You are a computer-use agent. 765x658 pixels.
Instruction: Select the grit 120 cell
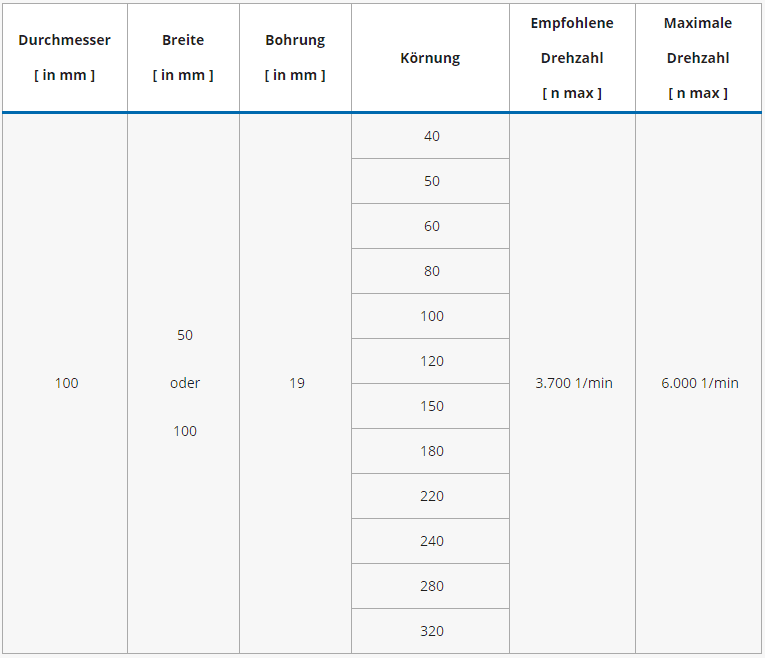[431, 361]
